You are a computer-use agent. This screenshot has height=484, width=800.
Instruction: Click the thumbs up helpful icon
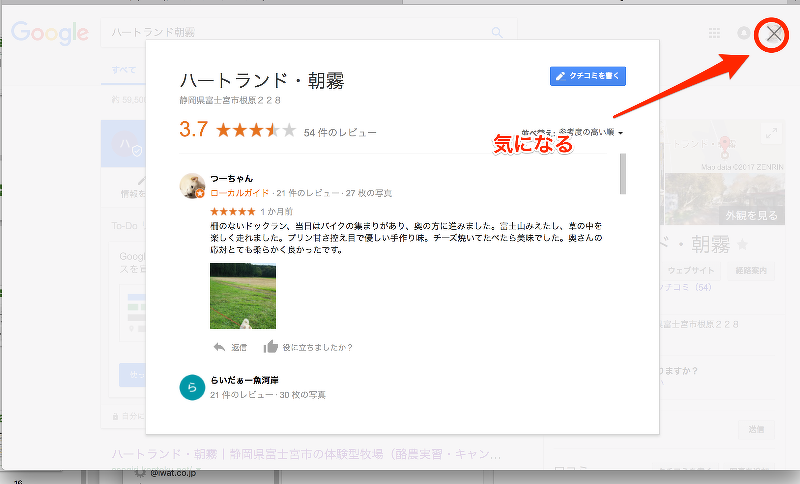(270, 347)
